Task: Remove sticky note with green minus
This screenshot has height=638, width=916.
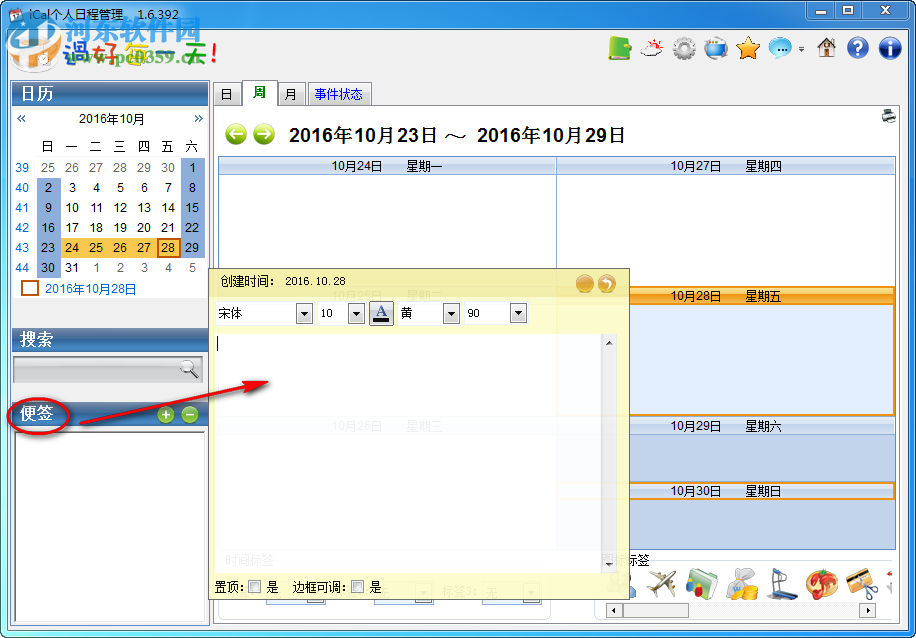Action: (x=189, y=415)
